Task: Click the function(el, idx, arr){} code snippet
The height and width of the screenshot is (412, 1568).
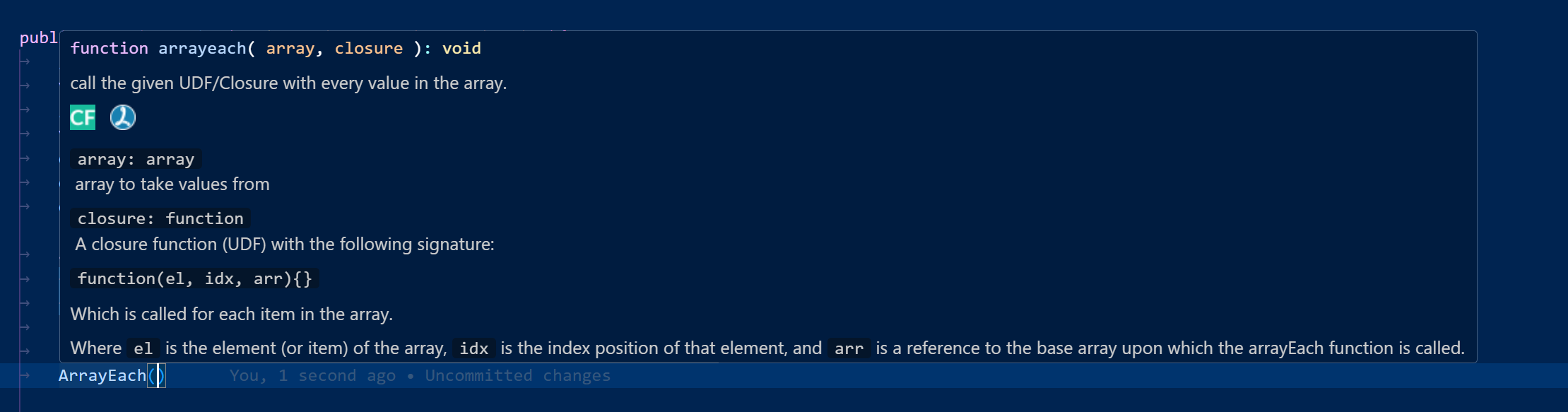Action: pyautogui.click(x=194, y=279)
